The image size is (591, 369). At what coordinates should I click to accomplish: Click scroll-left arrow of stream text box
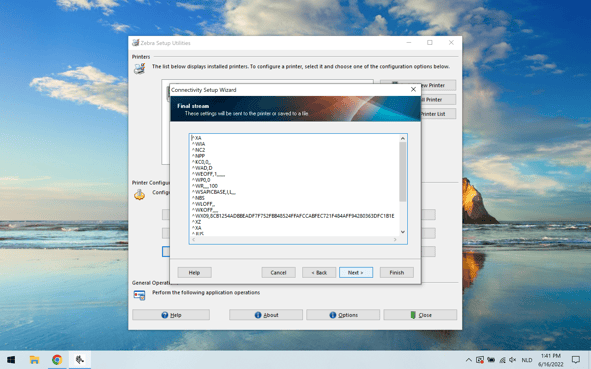point(194,240)
